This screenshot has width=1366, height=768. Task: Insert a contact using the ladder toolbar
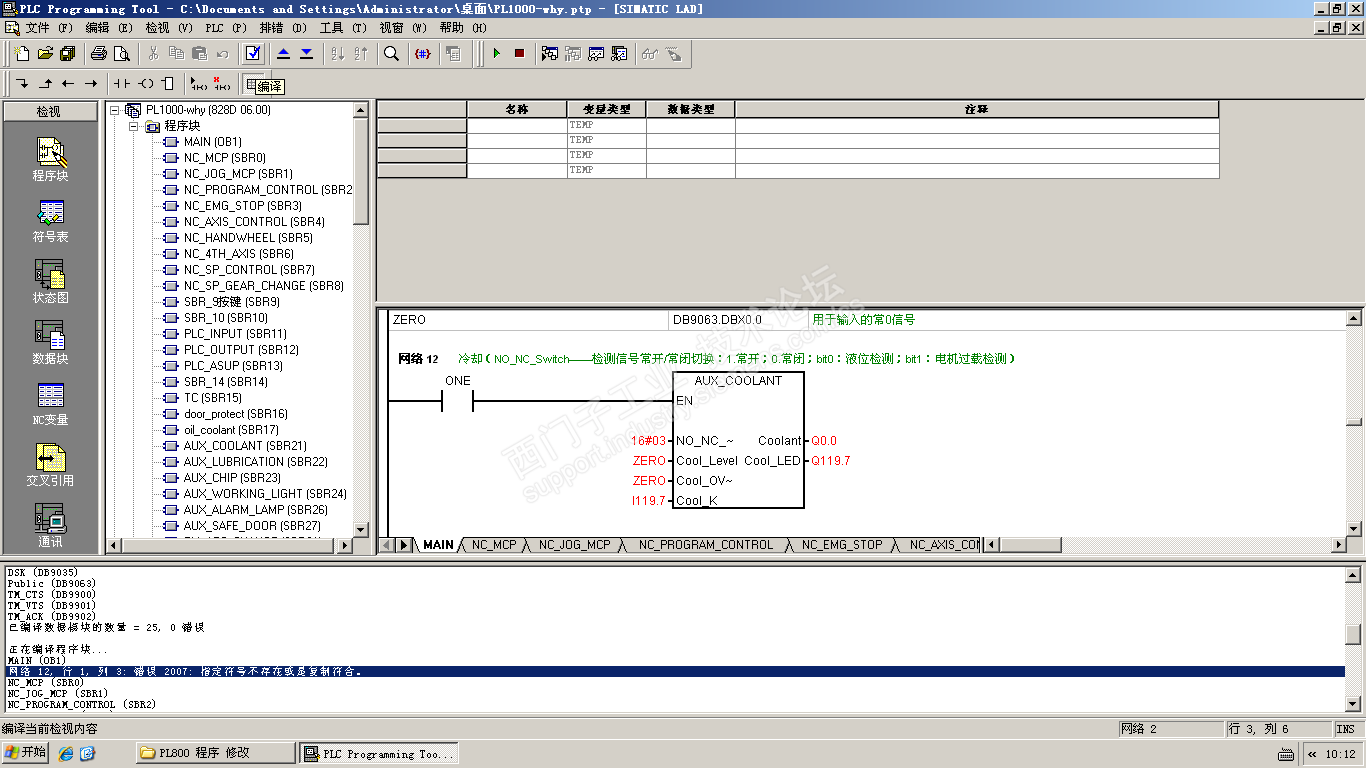[x=122, y=83]
